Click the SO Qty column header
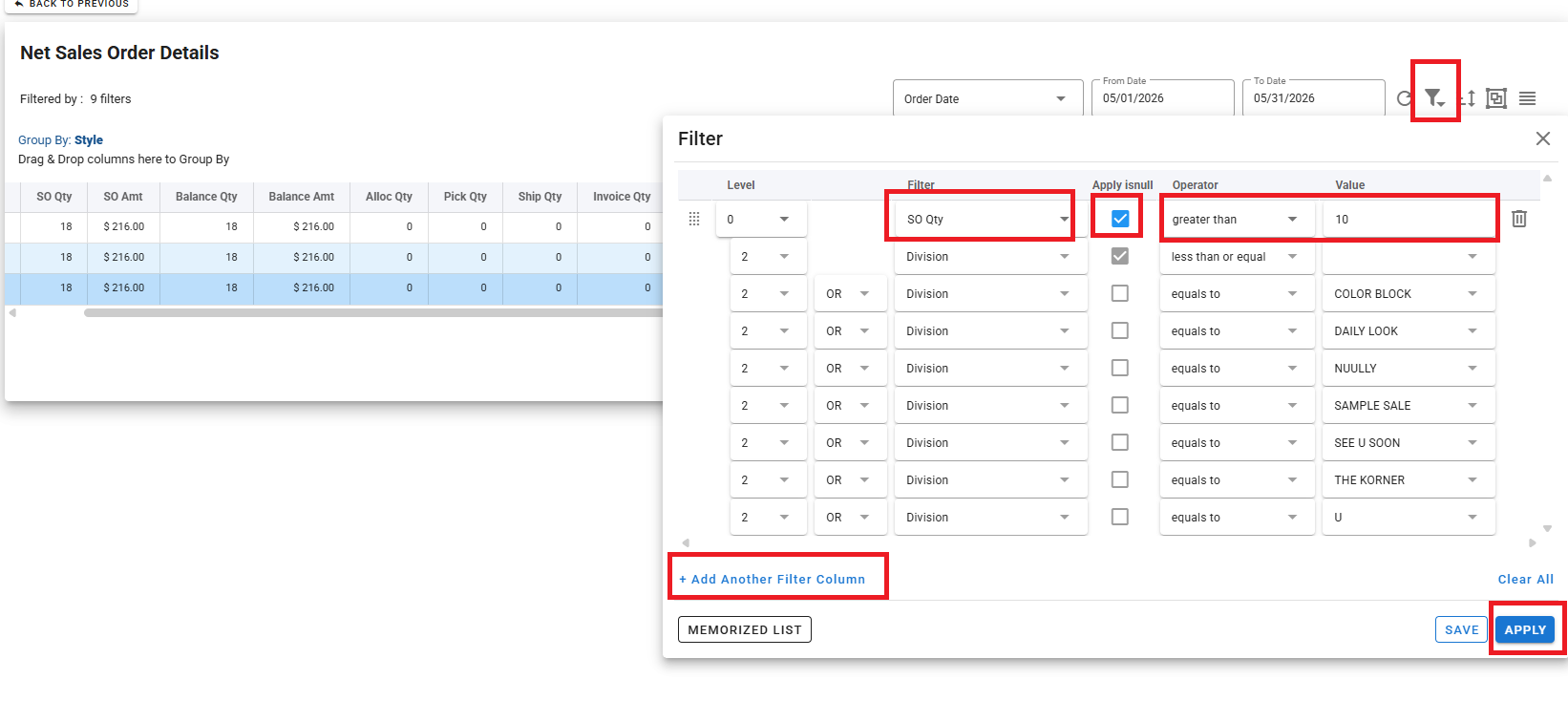1568x701 pixels. pyautogui.click(x=54, y=197)
